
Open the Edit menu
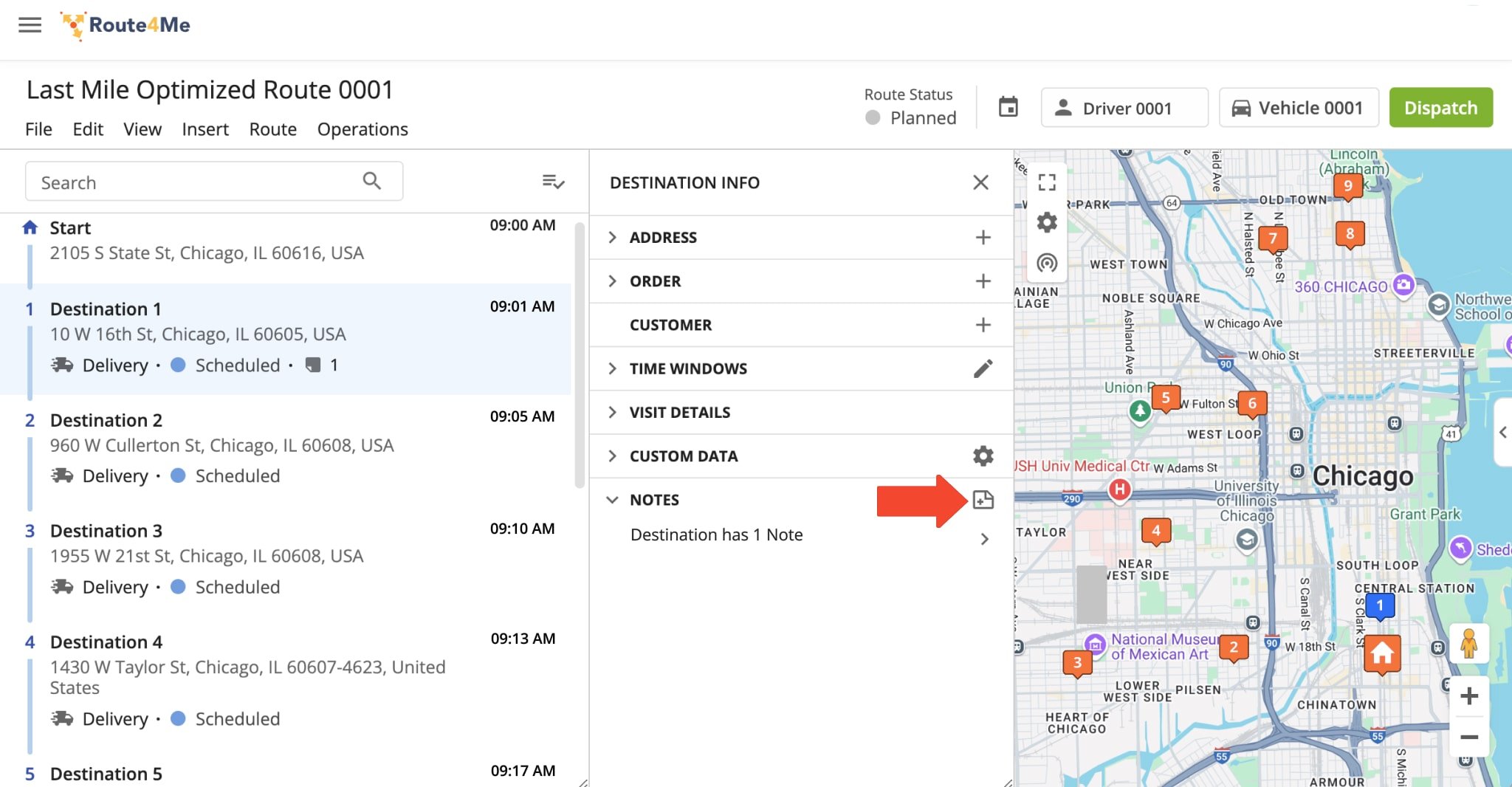[88, 129]
